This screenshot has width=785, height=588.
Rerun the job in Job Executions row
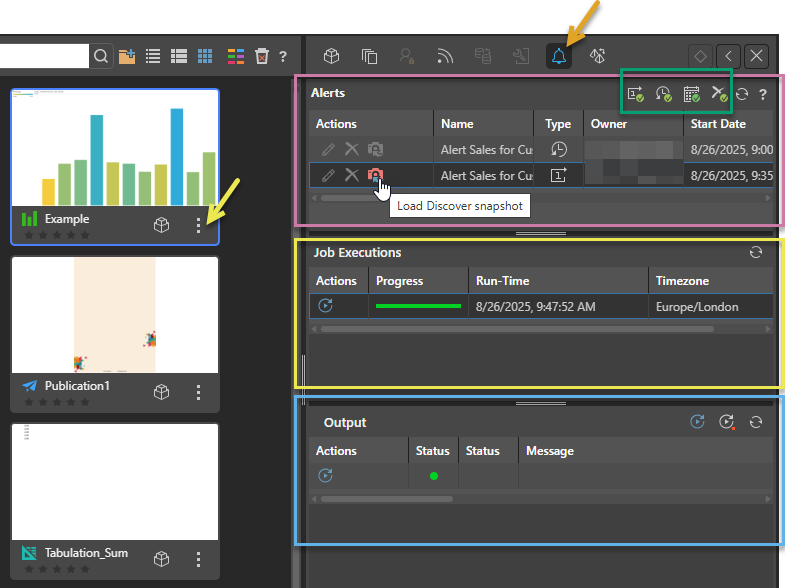tap(325, 306)
